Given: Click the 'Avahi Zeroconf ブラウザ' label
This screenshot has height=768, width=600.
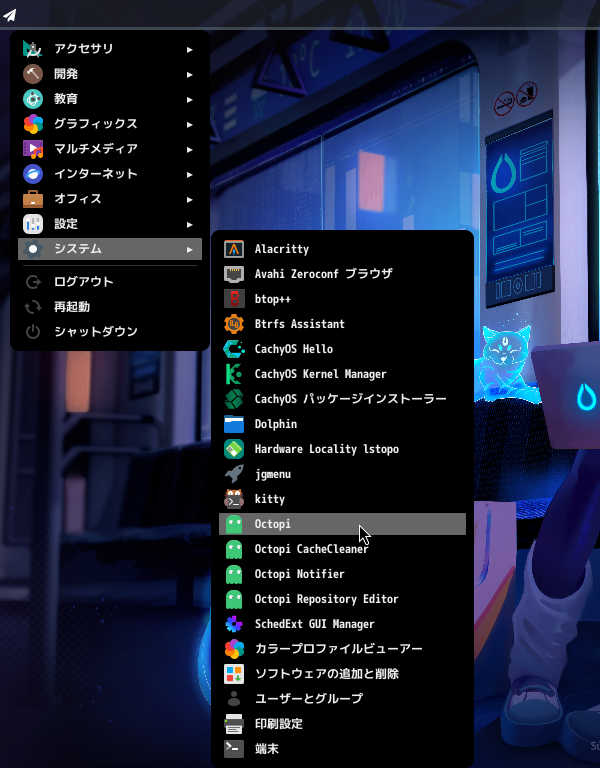Looking at the screenshot, I should [x=324, y=274].
